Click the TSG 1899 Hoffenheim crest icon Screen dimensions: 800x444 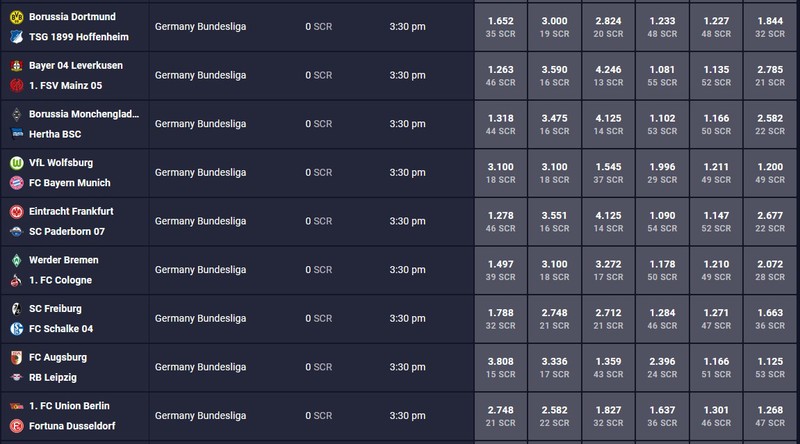click(x=16, y=37)
